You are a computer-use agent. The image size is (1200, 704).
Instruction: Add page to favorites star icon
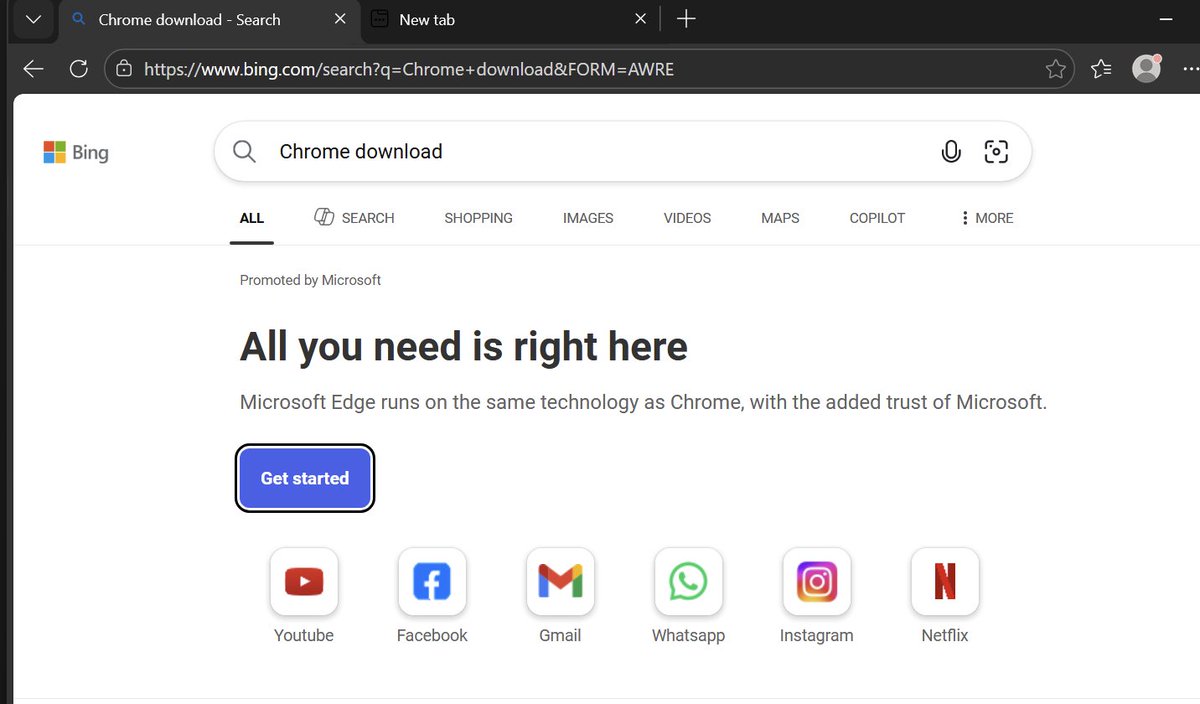1055,69
